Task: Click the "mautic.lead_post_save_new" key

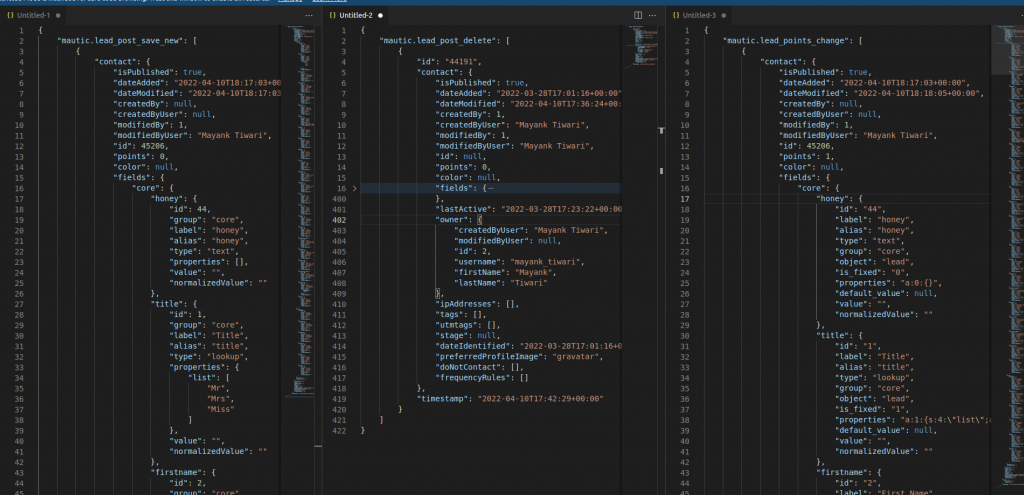Action: (121, 40)
